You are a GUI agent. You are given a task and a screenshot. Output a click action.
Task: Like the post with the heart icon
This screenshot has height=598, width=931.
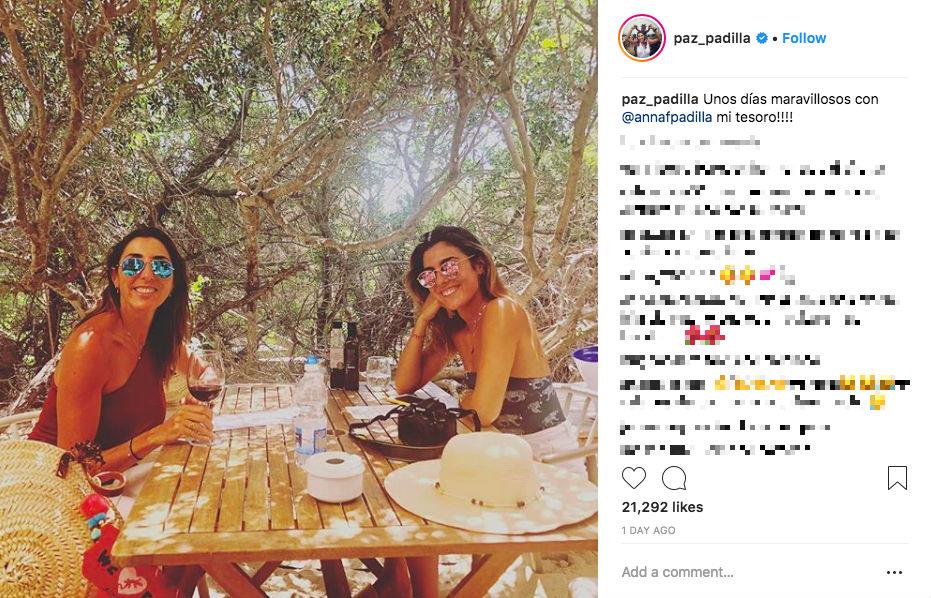634,477
